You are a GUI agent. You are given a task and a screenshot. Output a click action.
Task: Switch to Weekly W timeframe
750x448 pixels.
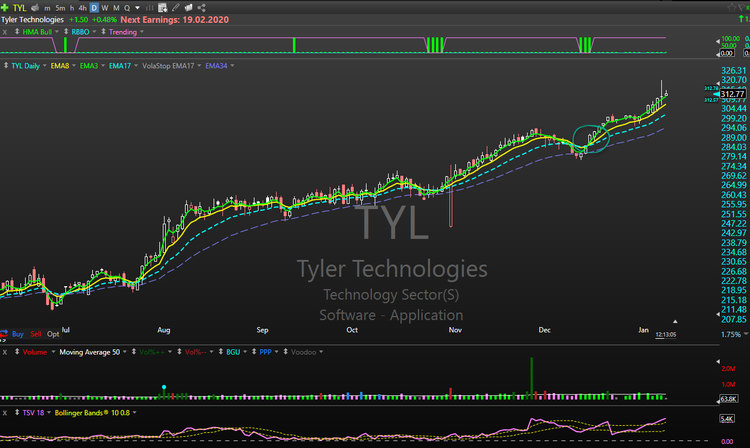[105, 8]
